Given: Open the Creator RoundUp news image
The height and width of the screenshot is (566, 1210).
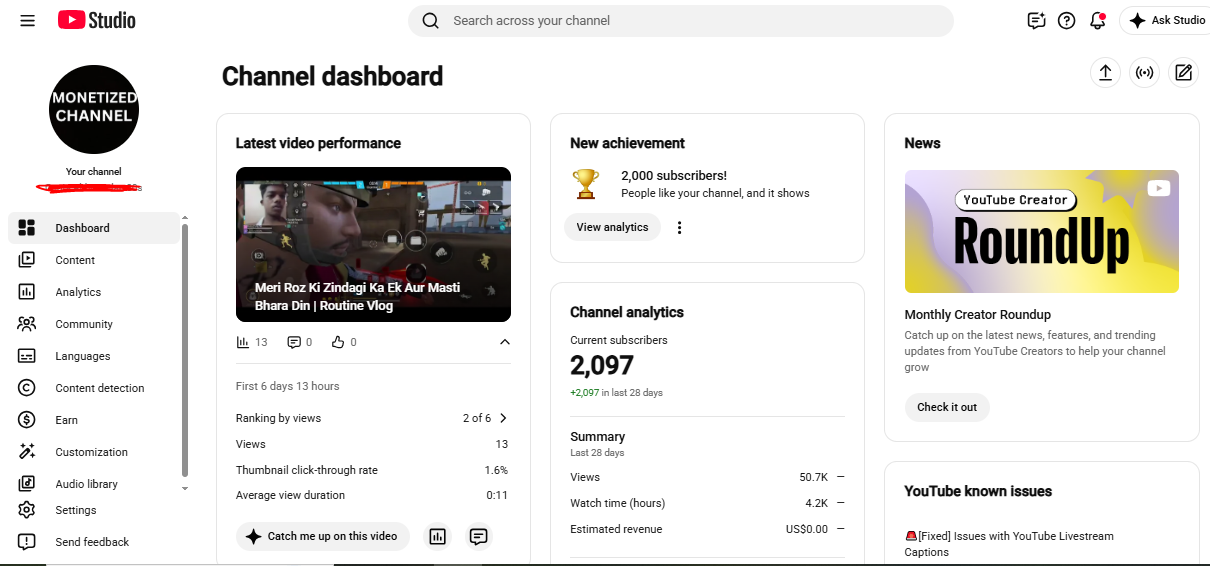Looking at the screenshot, I should 1042,231.
